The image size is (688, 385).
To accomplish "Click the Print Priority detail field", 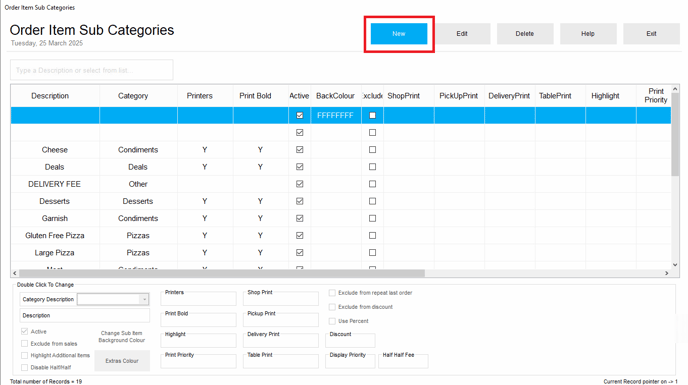I will pos(198,361).
